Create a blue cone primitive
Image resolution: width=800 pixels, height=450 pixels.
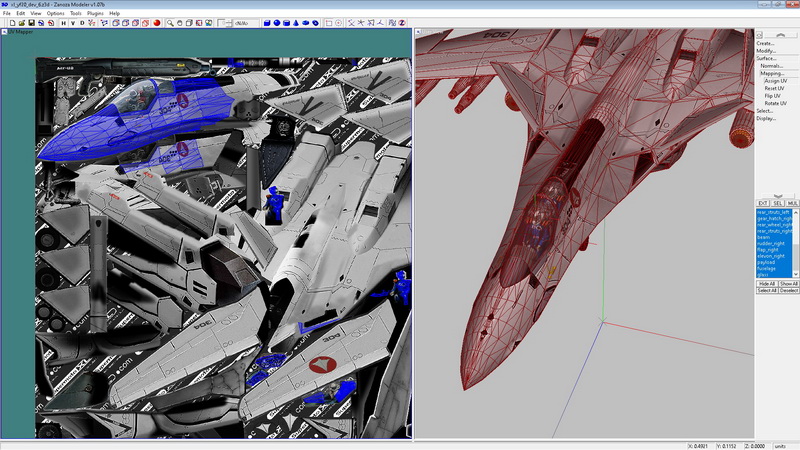tap(296, 22)
